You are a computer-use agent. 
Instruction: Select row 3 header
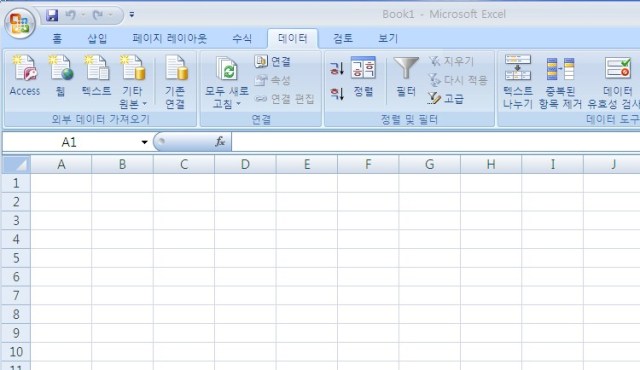[x=16, y=221]
